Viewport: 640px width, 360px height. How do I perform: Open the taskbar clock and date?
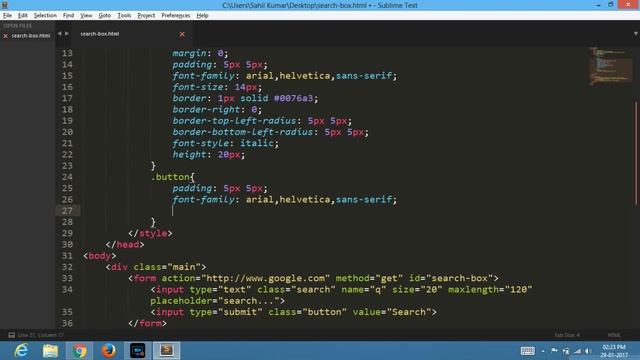click(613, 351)
